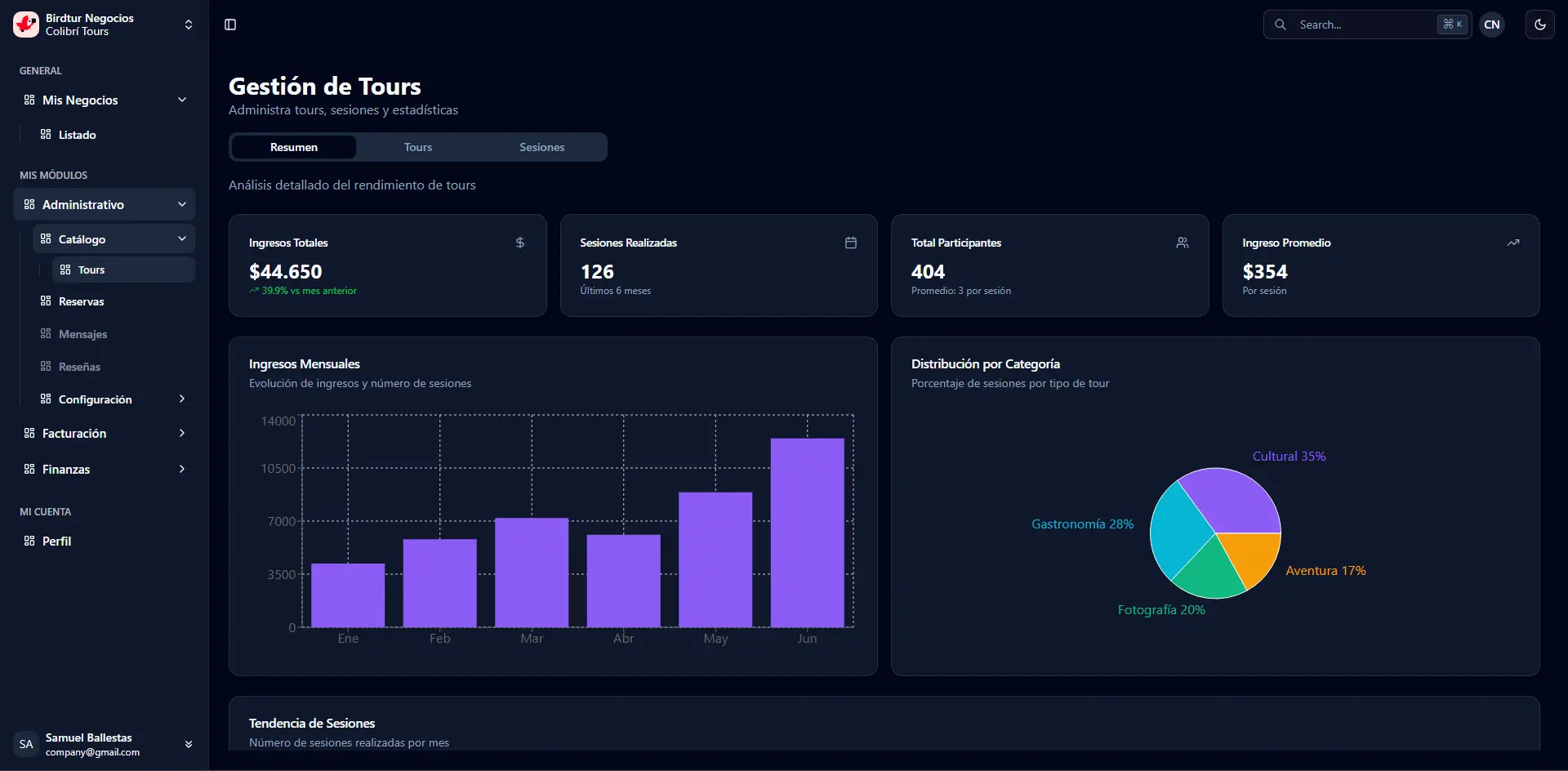Click the dollar icon in Ingresos Totales
The width and height of the screenshot is (1568, 771).
(520, 243)
